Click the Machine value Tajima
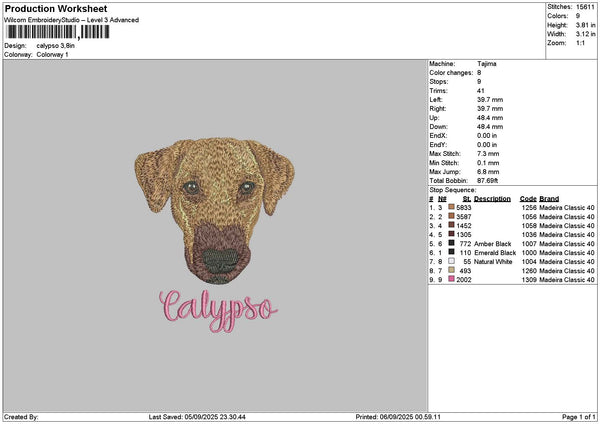Screen dimensions: 600x424 click(487, 64)
